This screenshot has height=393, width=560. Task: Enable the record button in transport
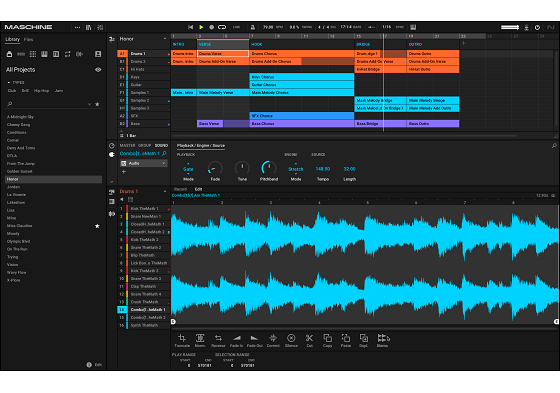[211, 27]
